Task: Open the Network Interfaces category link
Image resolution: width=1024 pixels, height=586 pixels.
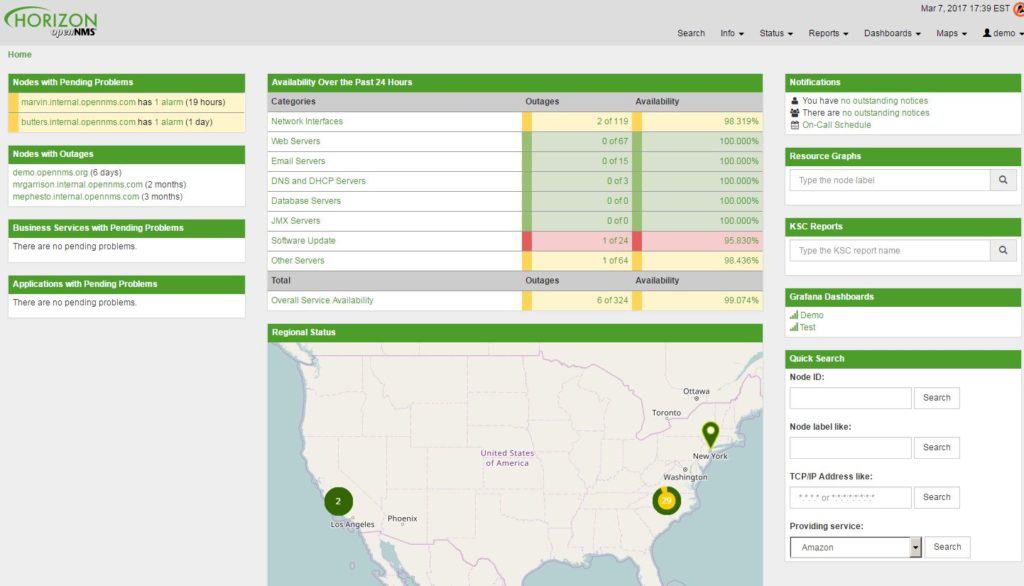Action: [307, 122]
